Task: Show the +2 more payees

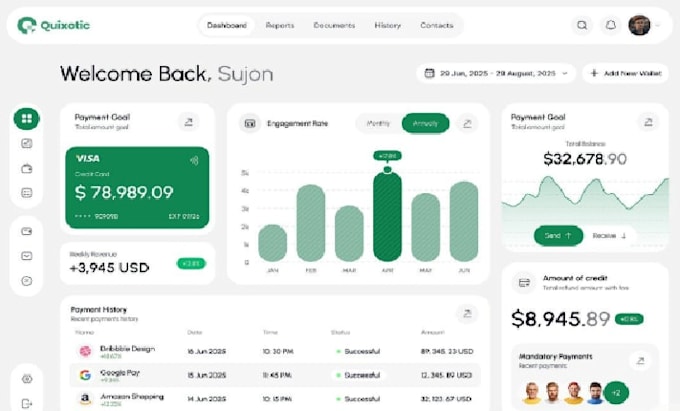Action: coord(616,393)
